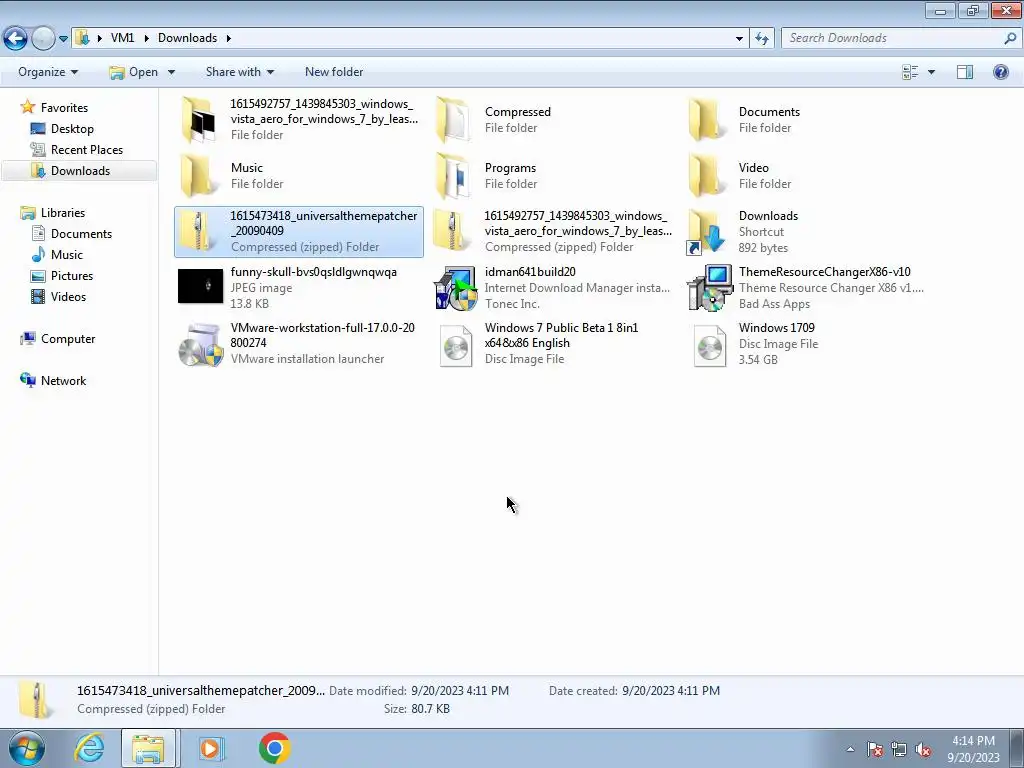Viewport: 1024px width, 768px height.
Task: Open the Share with menu
Action: [x=240, y=72]
